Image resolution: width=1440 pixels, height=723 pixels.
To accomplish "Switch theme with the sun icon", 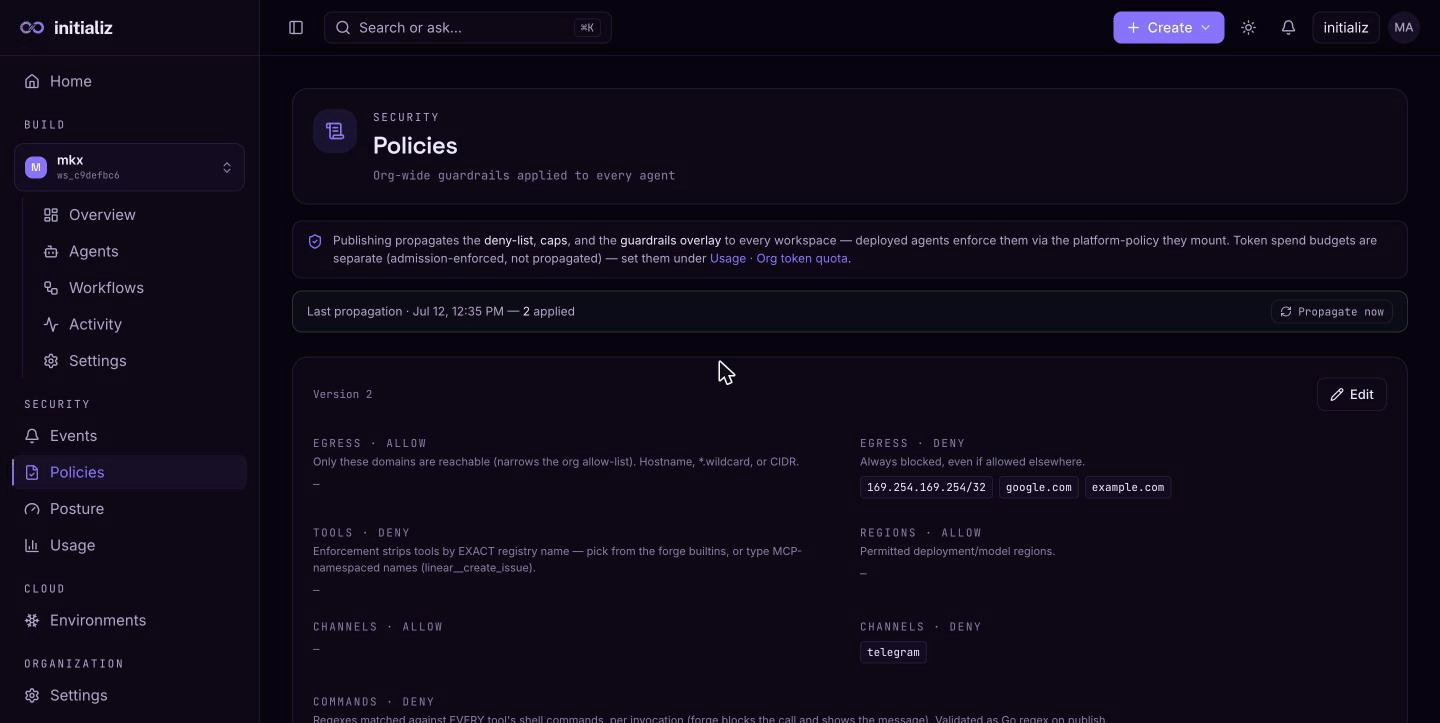I will 1248,28.
